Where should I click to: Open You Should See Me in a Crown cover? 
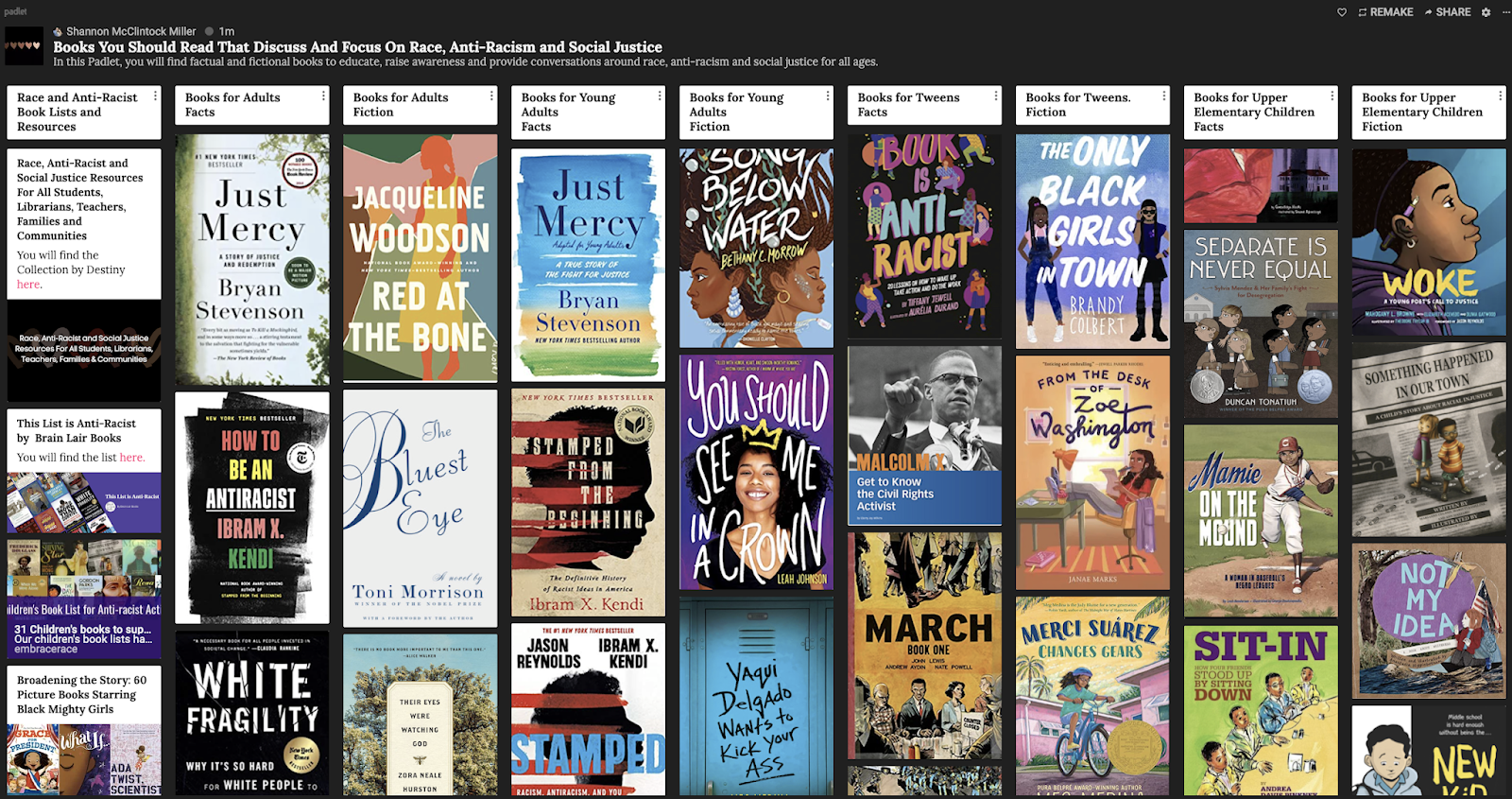coord(757,472)
